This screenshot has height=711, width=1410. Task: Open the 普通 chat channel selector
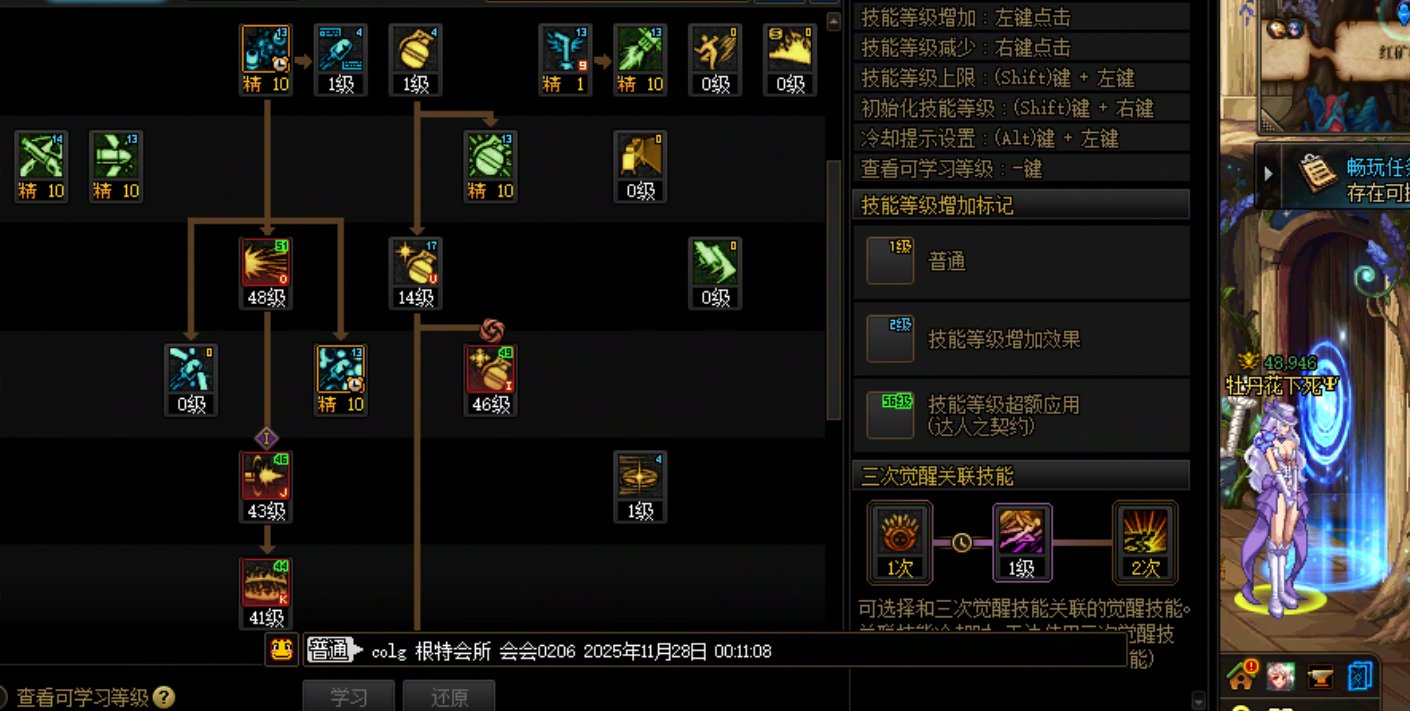(x=333, y=651)
